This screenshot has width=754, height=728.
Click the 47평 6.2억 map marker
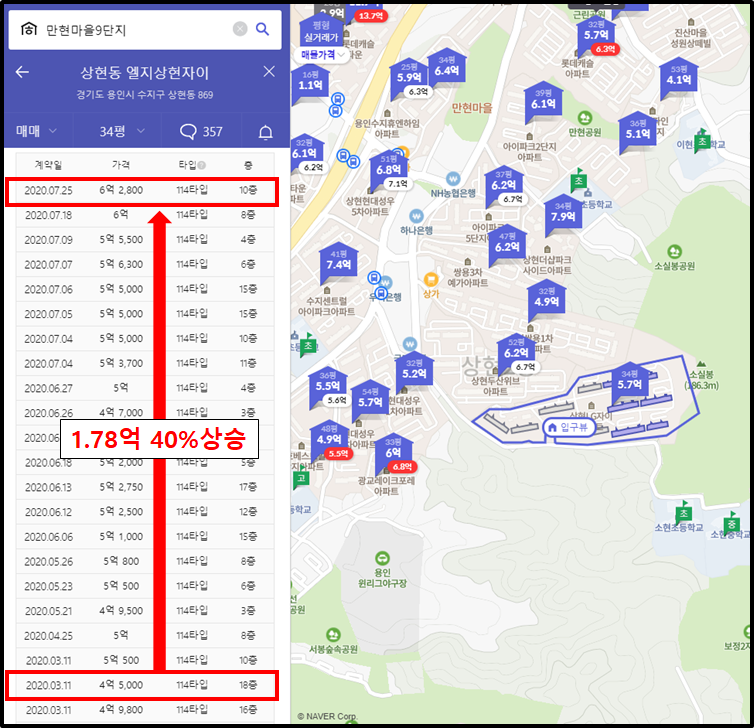tap(507, 243)
